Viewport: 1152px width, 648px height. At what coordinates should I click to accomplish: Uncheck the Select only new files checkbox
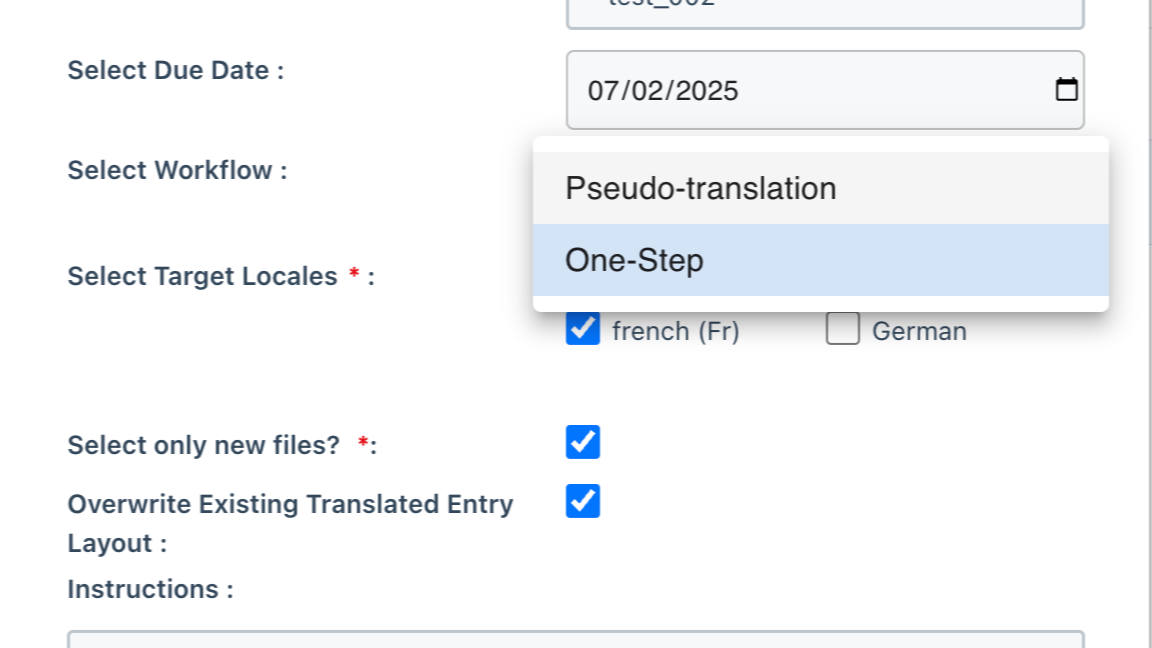coord(583,442)
